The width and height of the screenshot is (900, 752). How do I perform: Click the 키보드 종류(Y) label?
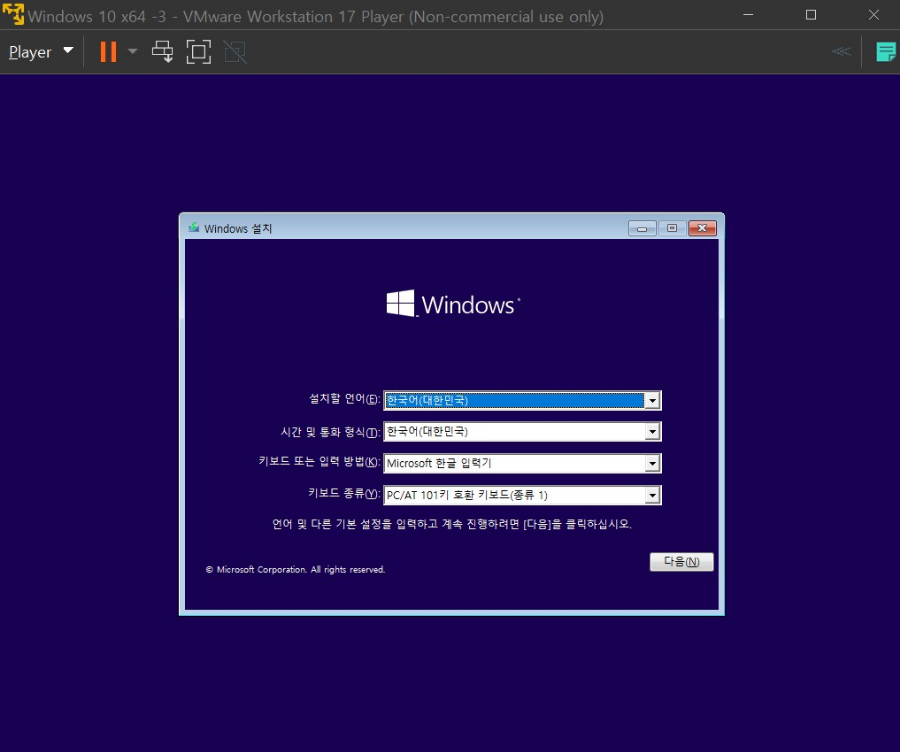(344, 494)
